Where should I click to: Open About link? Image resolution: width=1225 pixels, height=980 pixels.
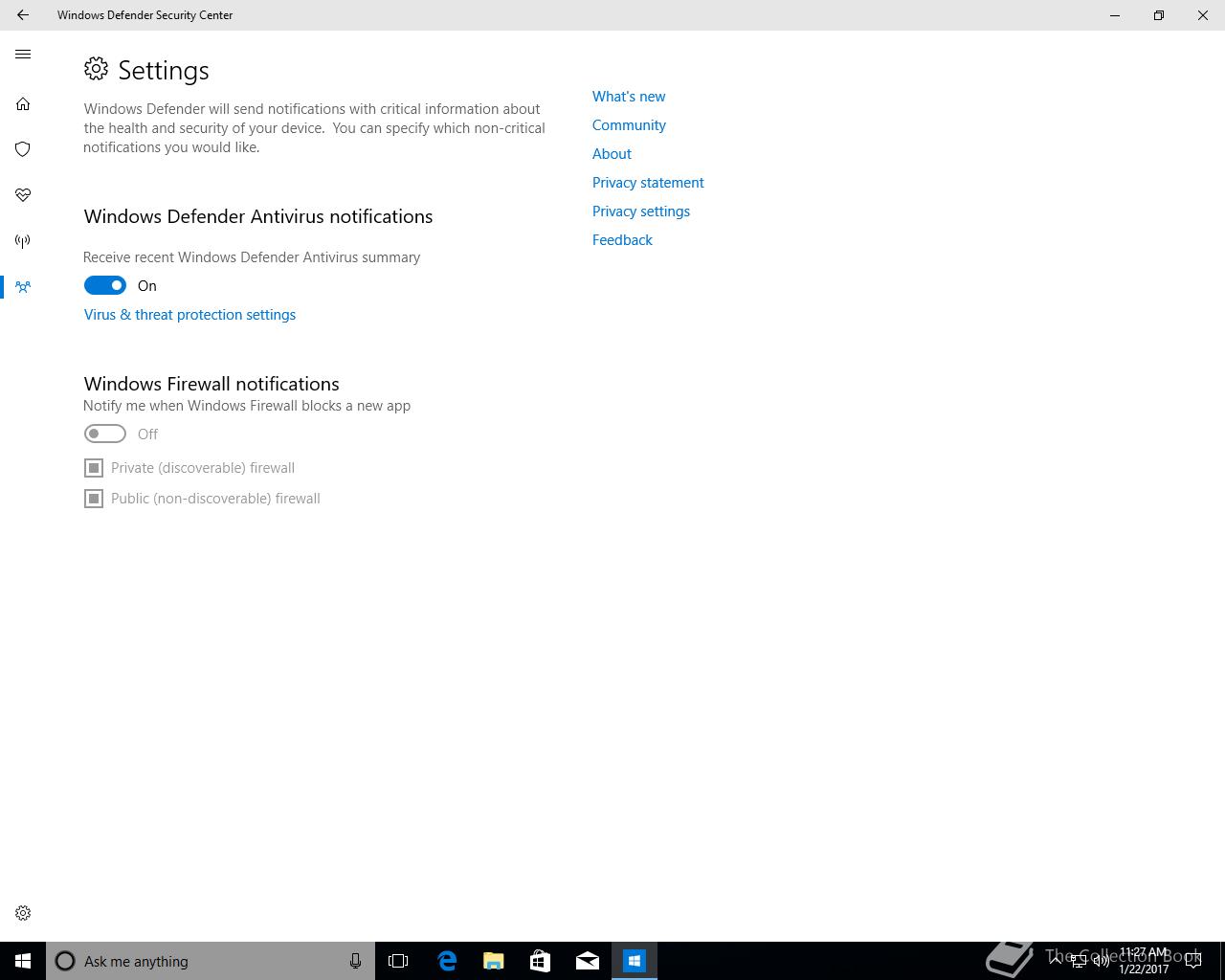[x=612, y=154]
